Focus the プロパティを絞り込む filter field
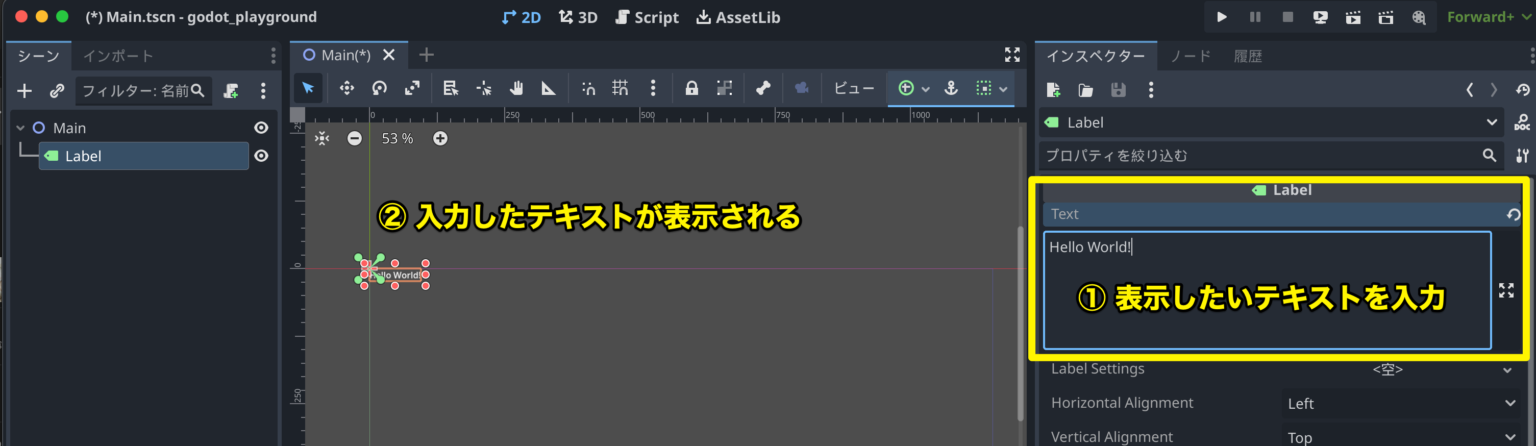Image resolution: width=1536 pixels, height=446 pixels. (x=1270, y=156)
